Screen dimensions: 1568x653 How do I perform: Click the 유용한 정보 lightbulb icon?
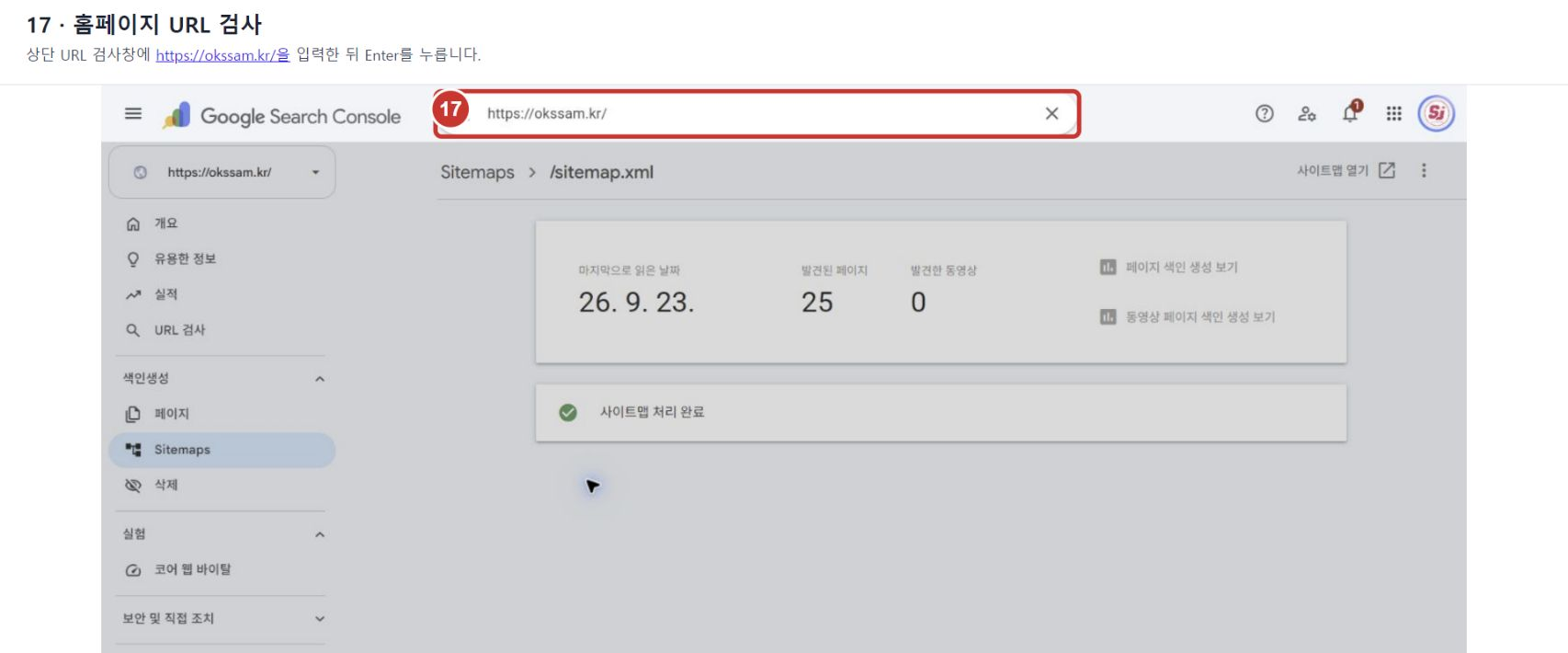click(133, 259)
